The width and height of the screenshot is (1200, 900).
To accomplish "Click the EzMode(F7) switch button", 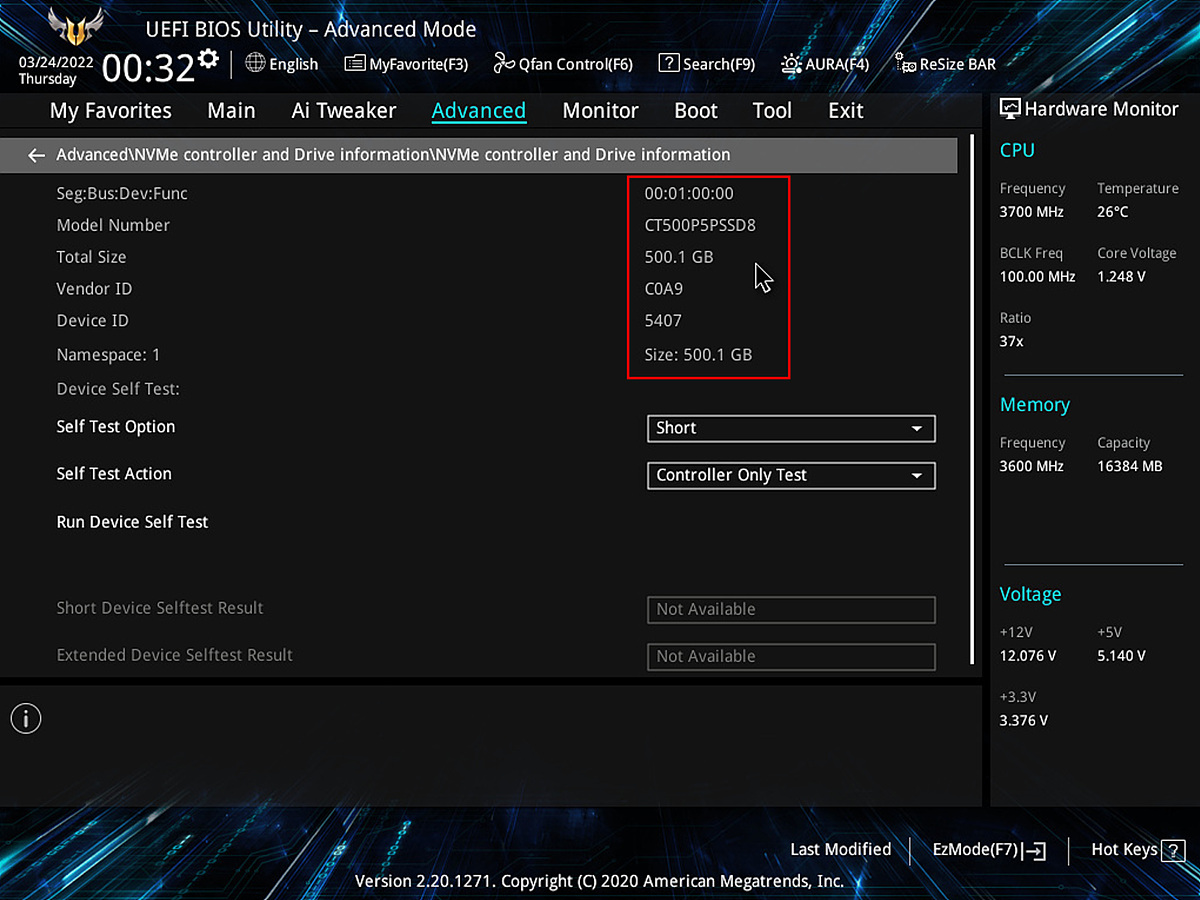I will pos(989,850).
